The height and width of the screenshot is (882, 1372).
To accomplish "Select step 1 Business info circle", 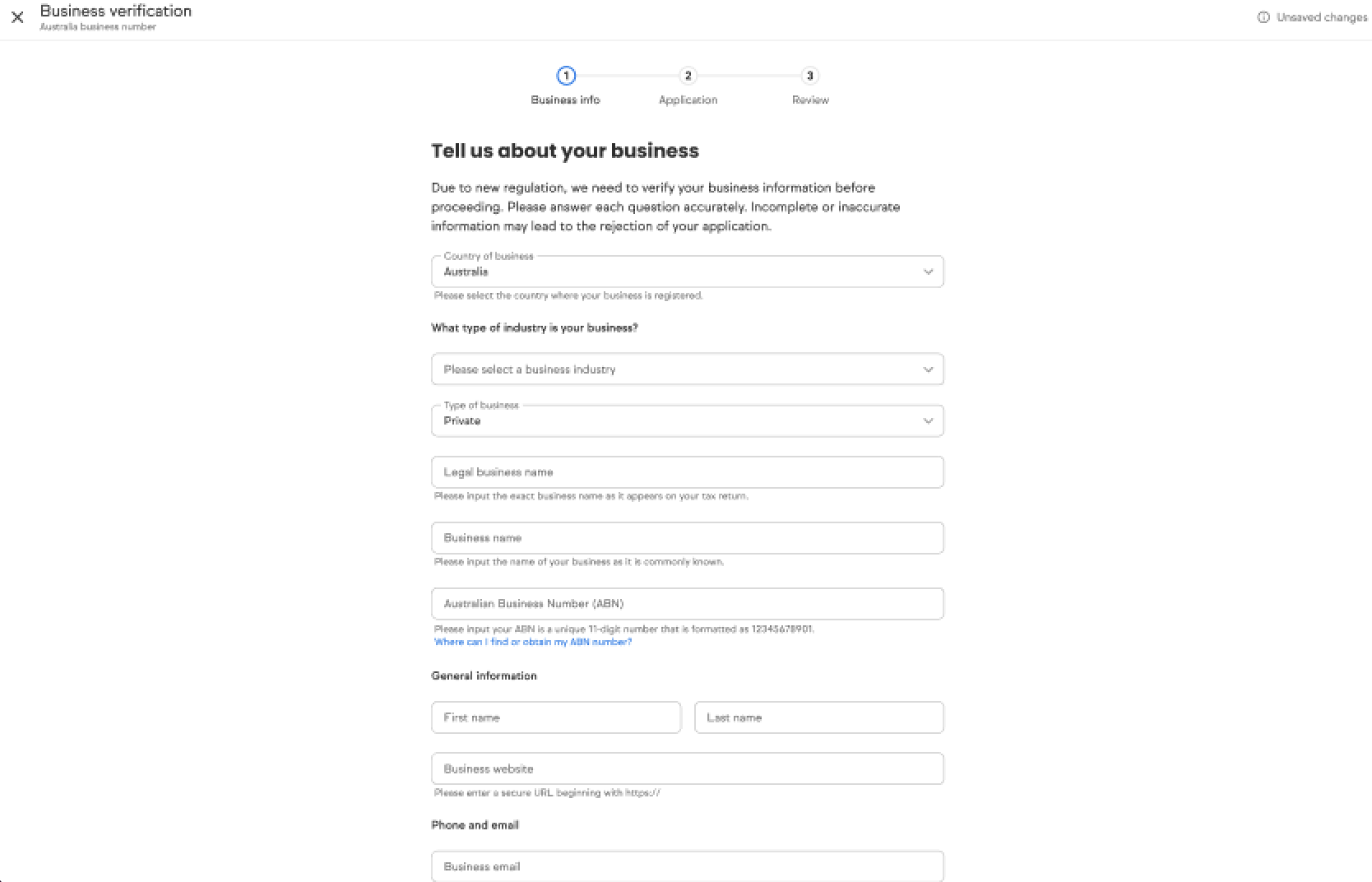I will (x=566, y=76).
